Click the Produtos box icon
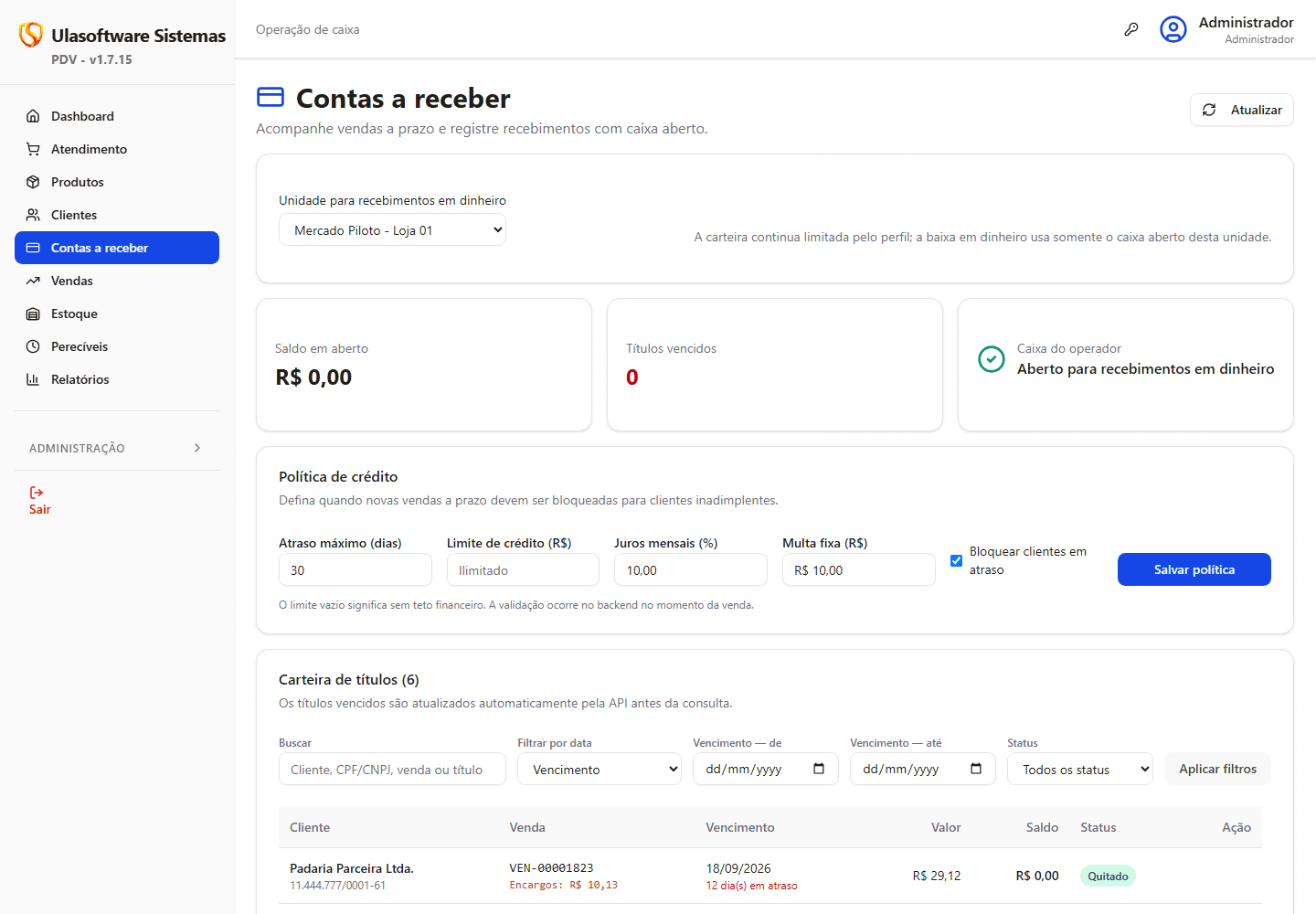The image size is (1316, 914). tap(33, 182)
